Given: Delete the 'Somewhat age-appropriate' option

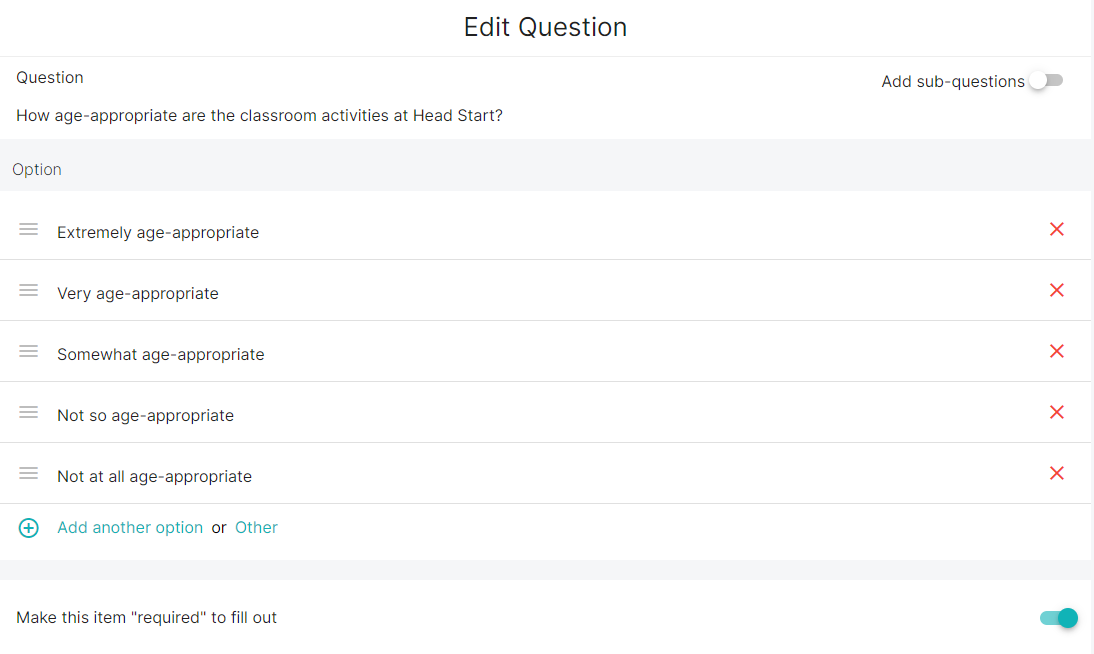Looking at the screenshot, I should (1056, 352).
